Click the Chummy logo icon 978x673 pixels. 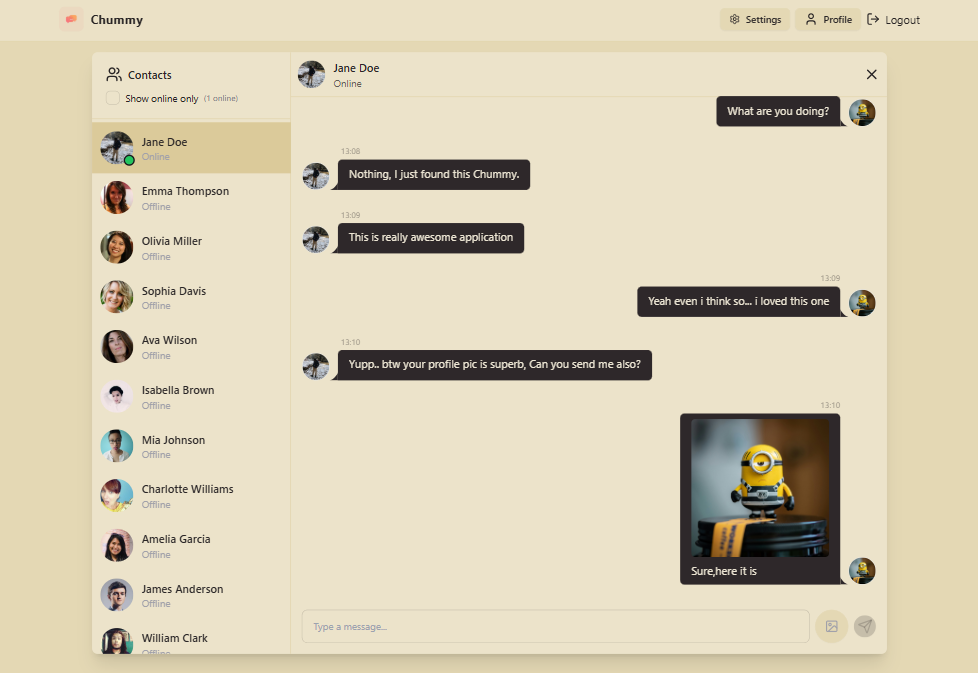(71, 20)
